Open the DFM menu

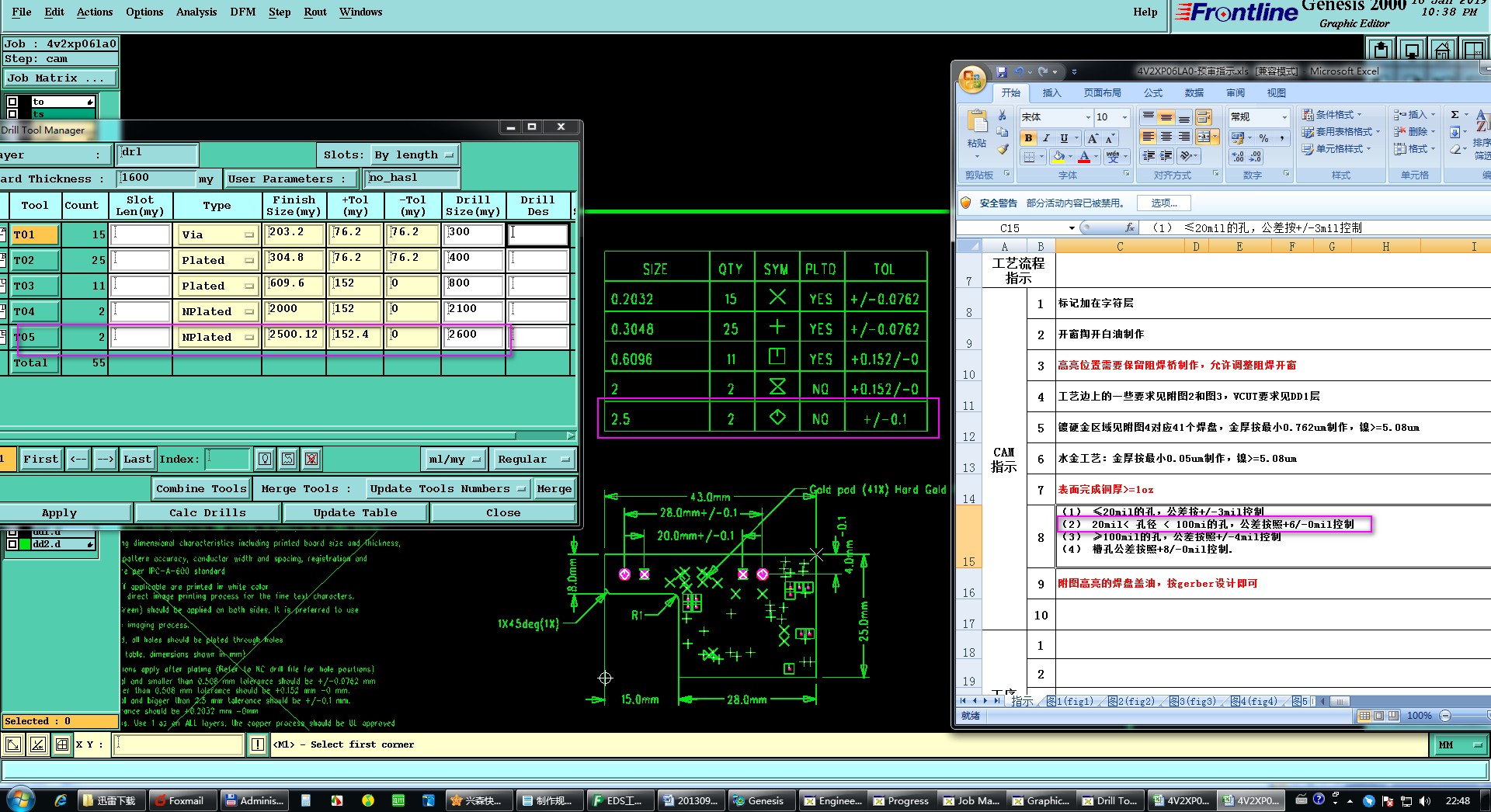242,12
